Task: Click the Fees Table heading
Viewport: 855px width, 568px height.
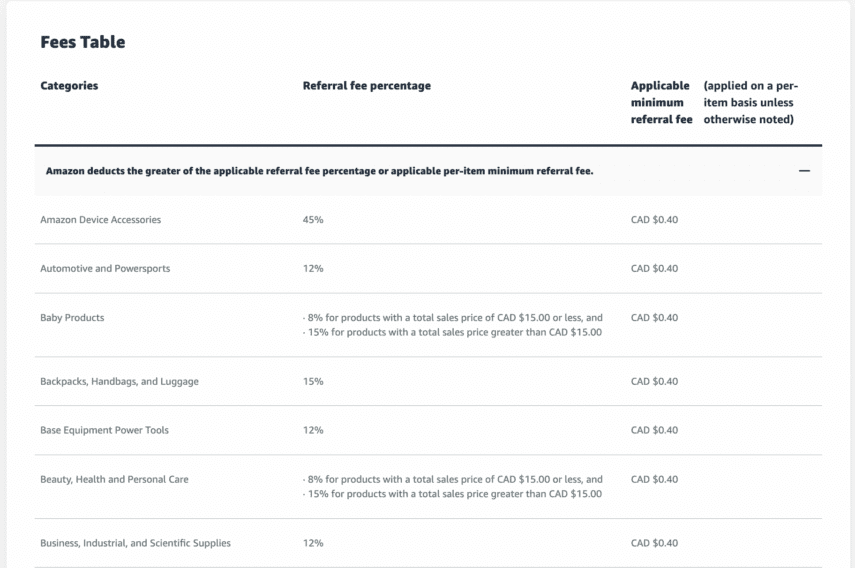Action: (x=83, y=43)
